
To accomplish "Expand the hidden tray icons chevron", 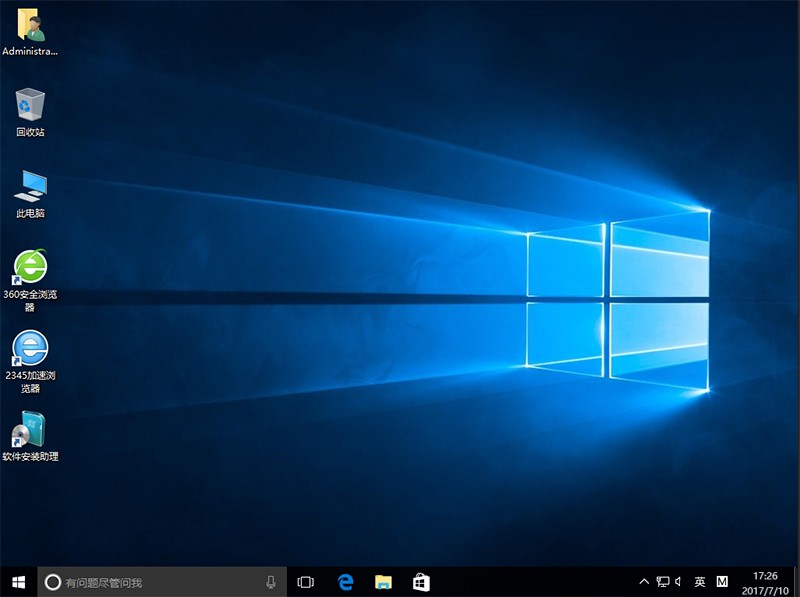I will pyautogui.click(x=644, y=582).
